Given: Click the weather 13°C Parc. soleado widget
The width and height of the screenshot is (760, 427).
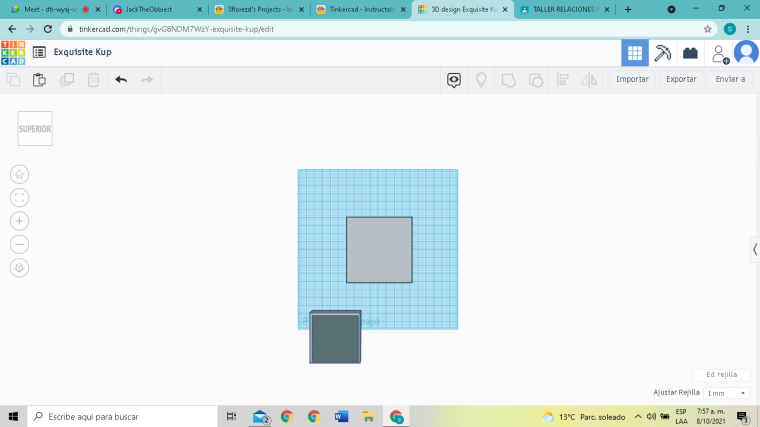Looking at the screenshot, I should coord(584,417).
